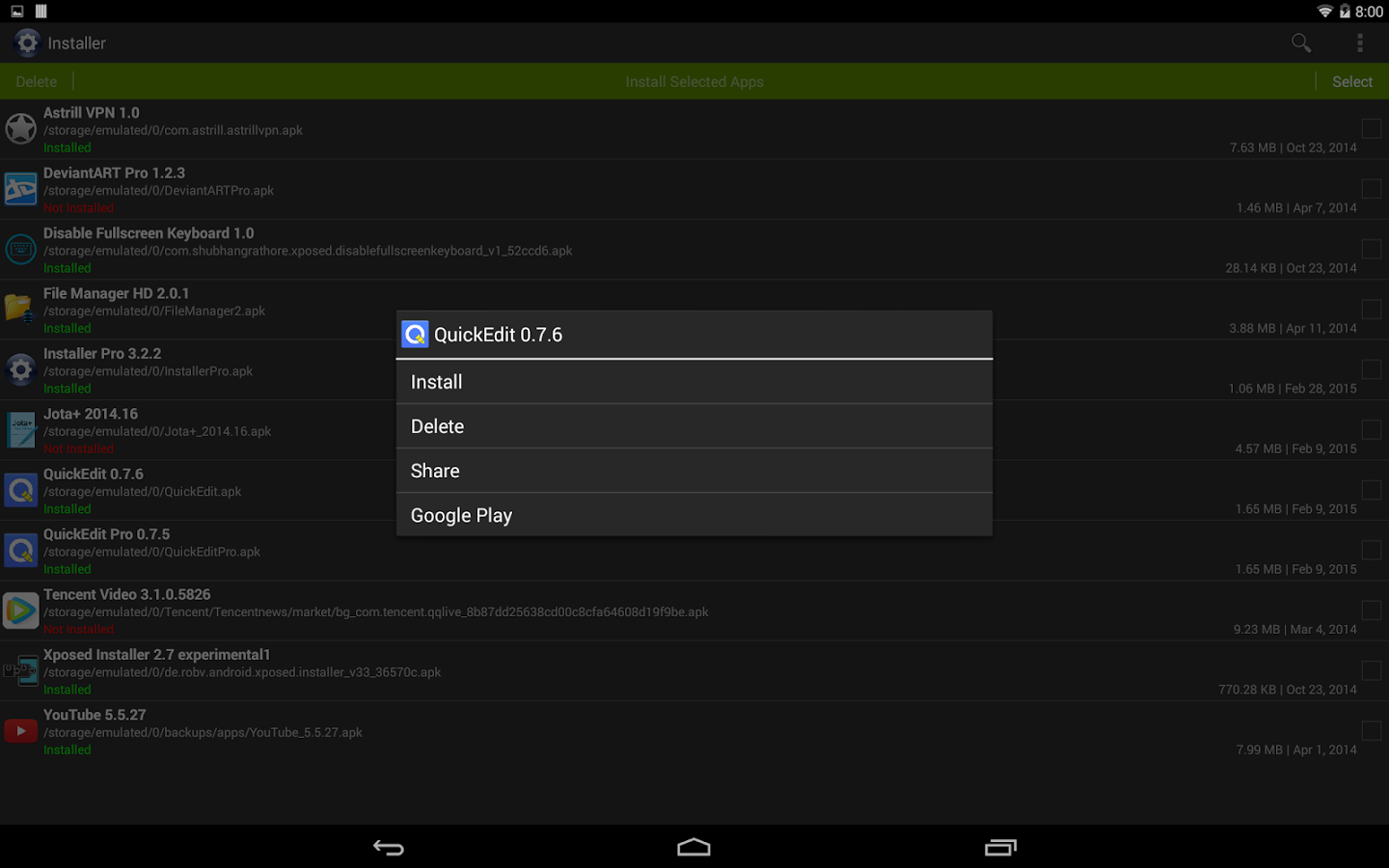This screenshot has height=868, width=1389.
Task: Click the DeviantART Pro app icon
Action: 20,189
